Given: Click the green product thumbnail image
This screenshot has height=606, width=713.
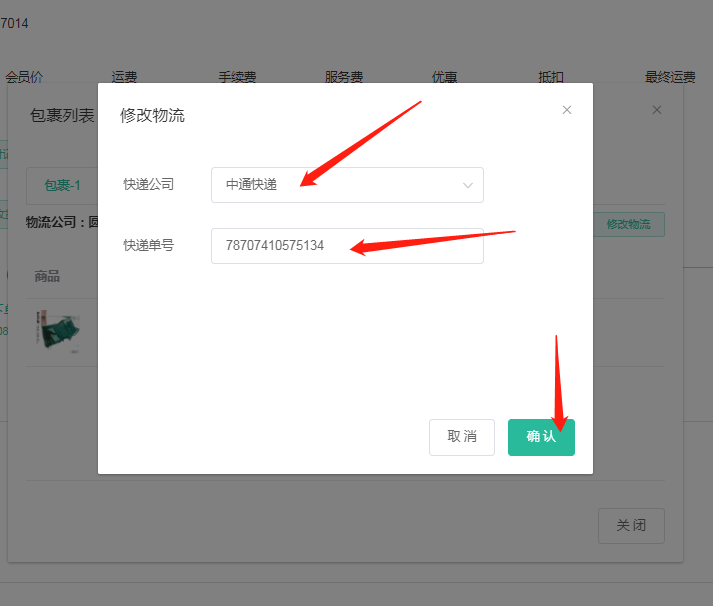Looking at the screenshot, I should 58,332.
